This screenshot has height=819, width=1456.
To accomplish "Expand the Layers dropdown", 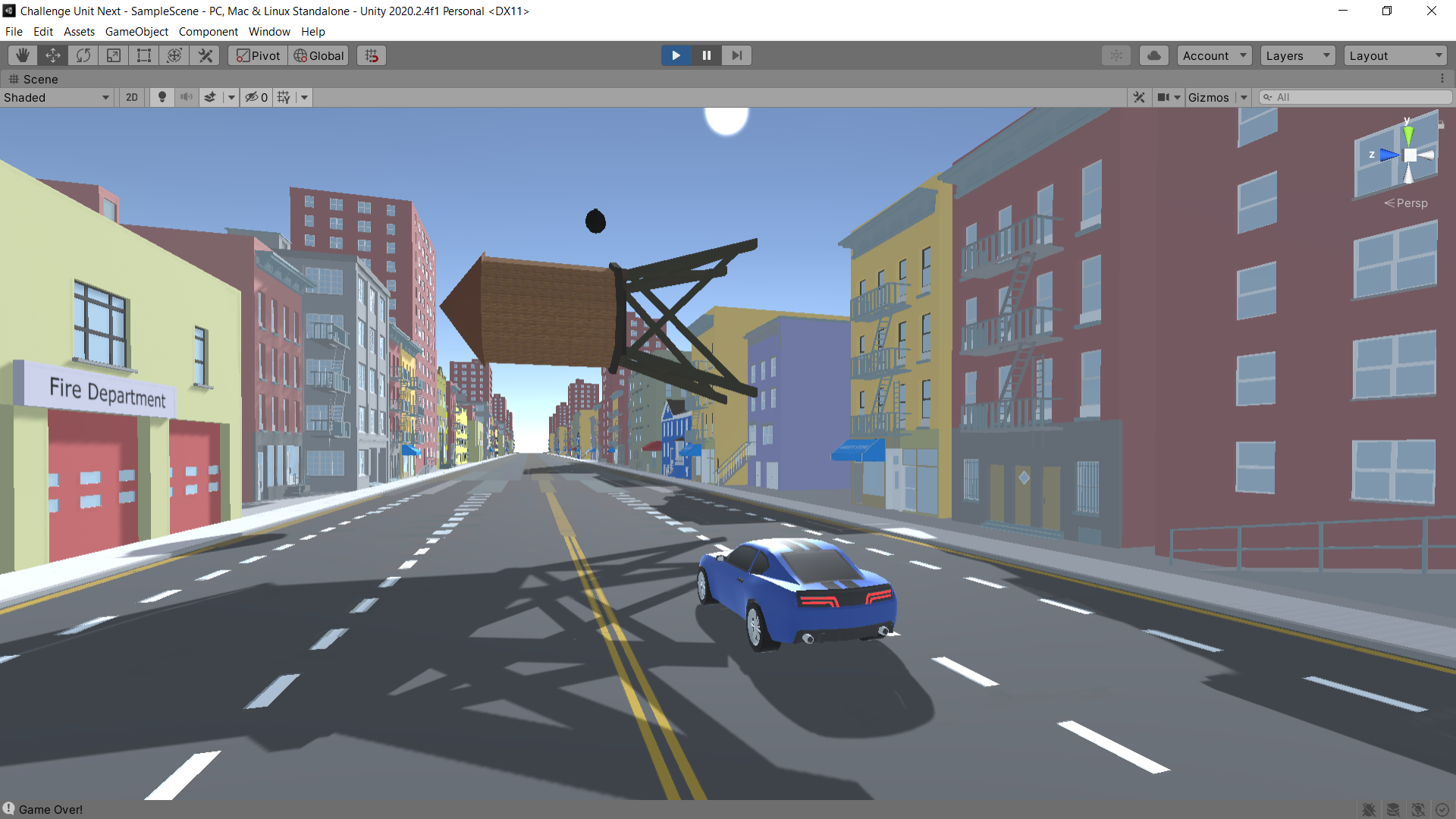I will (1298, 55).
